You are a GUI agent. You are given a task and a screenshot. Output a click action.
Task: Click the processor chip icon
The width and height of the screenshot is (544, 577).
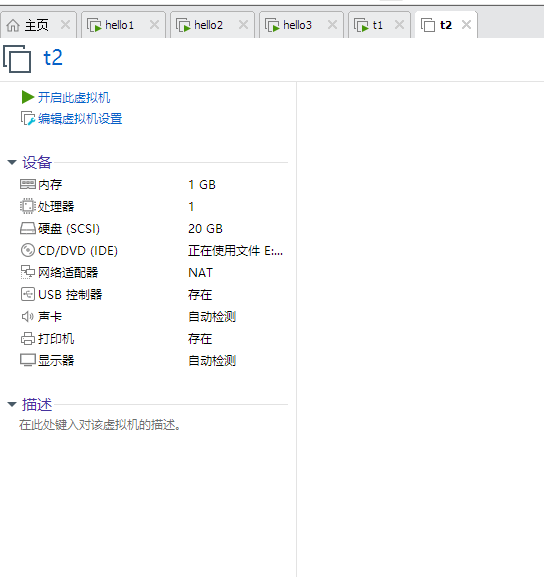[x=28, y=206]
